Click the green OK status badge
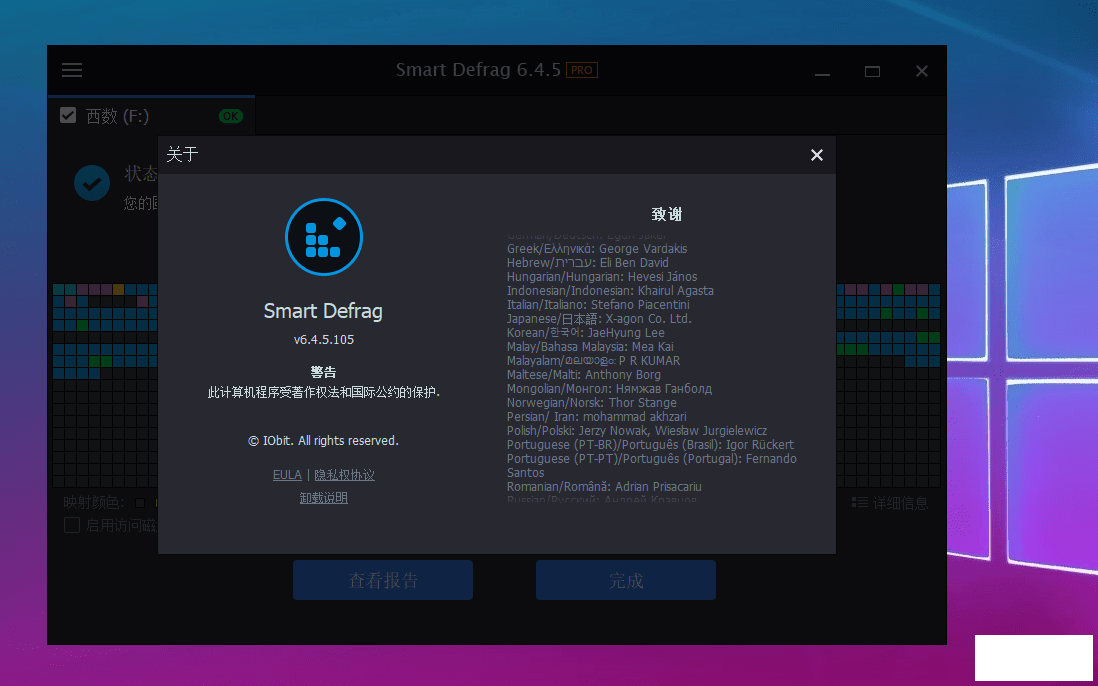 (230, 116)
